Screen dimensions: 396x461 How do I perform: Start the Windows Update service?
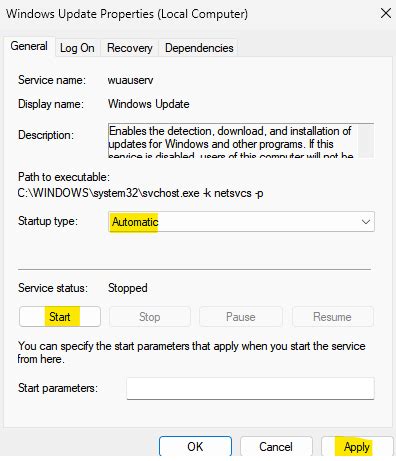(60, 316)
